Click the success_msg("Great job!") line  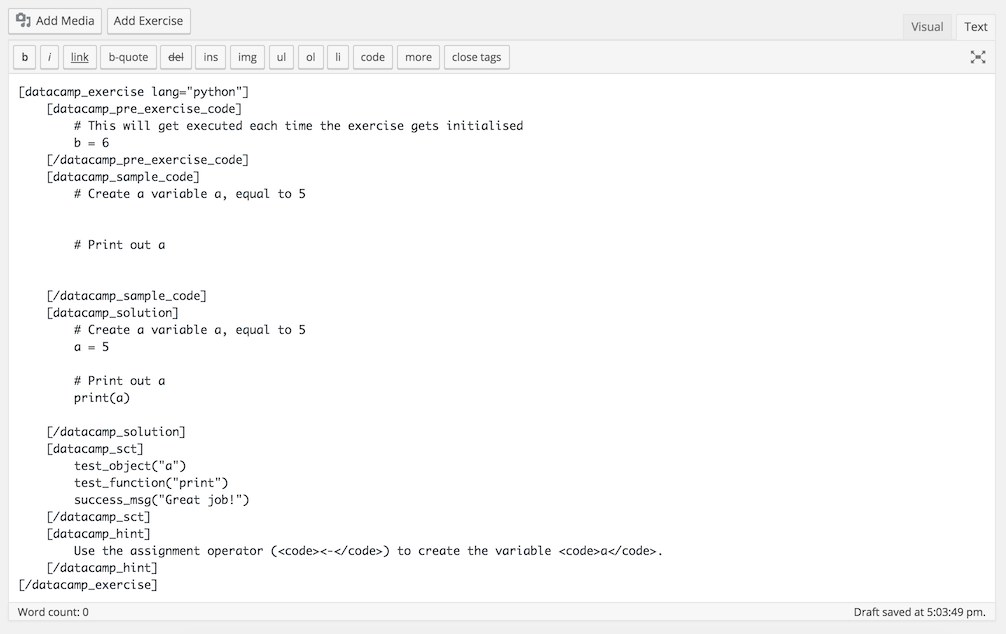[x=161, y=500]
